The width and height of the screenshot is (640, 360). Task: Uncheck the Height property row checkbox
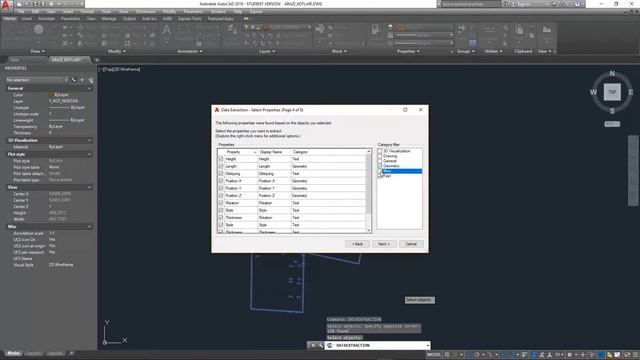(221, 159)
